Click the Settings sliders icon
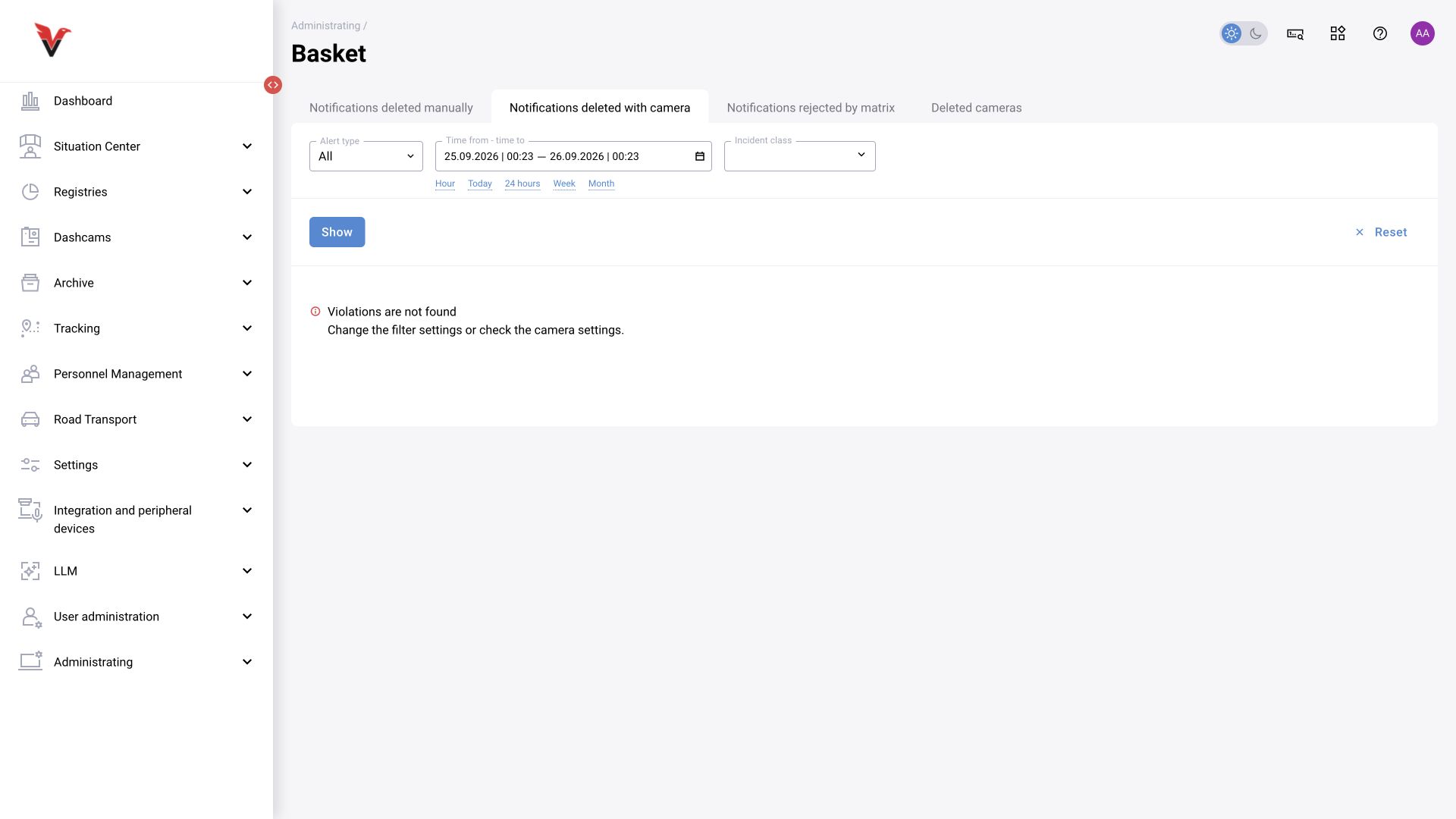The image size is (1456, 819). [30, 465]
